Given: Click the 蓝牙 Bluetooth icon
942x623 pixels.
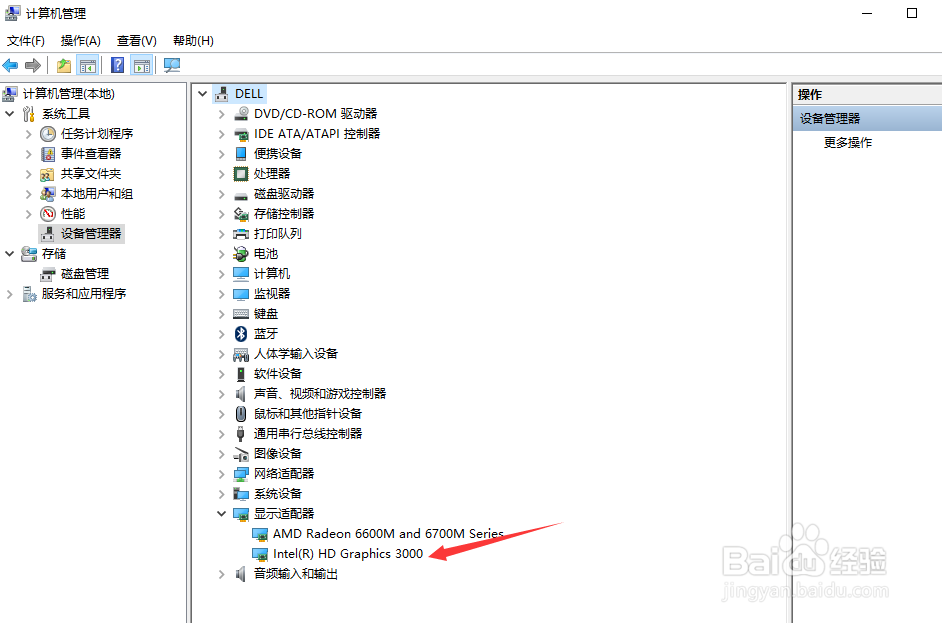Looking at the screenshot, I should coord(241,333).
